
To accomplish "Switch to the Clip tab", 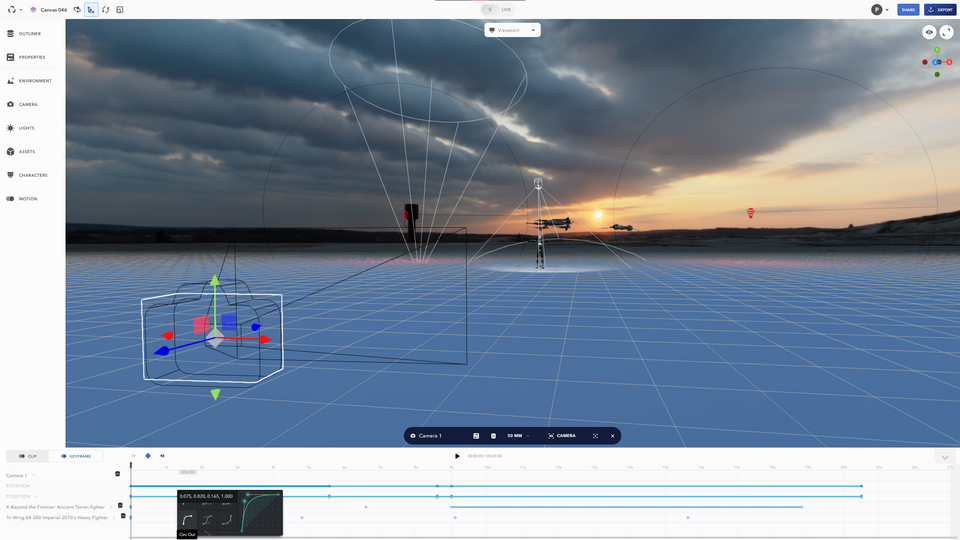I will coord(27,456).
